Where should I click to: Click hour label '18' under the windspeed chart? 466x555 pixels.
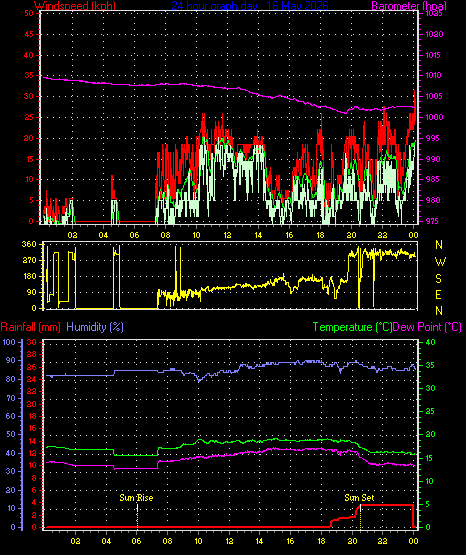click(320, 235)
